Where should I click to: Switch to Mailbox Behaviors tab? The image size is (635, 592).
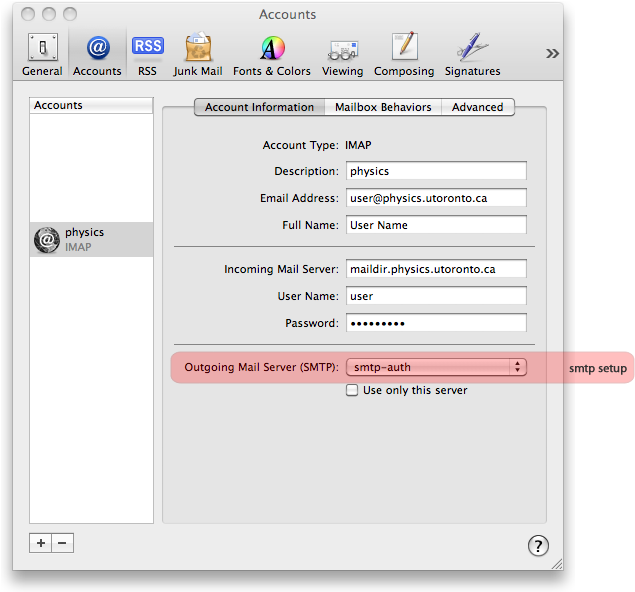click(x=383, y=107)
